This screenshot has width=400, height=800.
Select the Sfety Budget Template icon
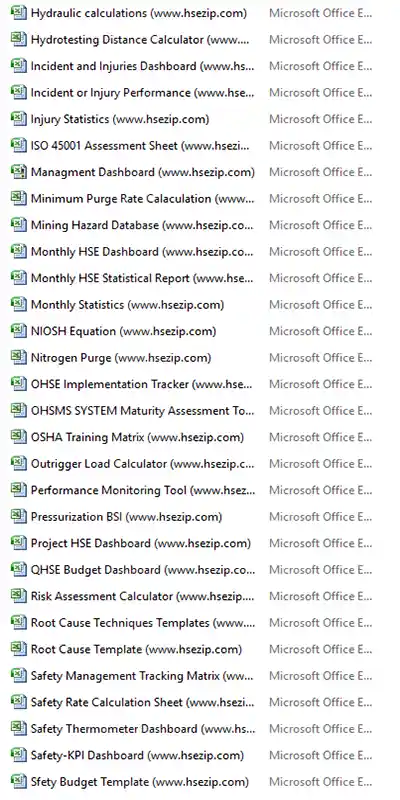click(19, 783)
